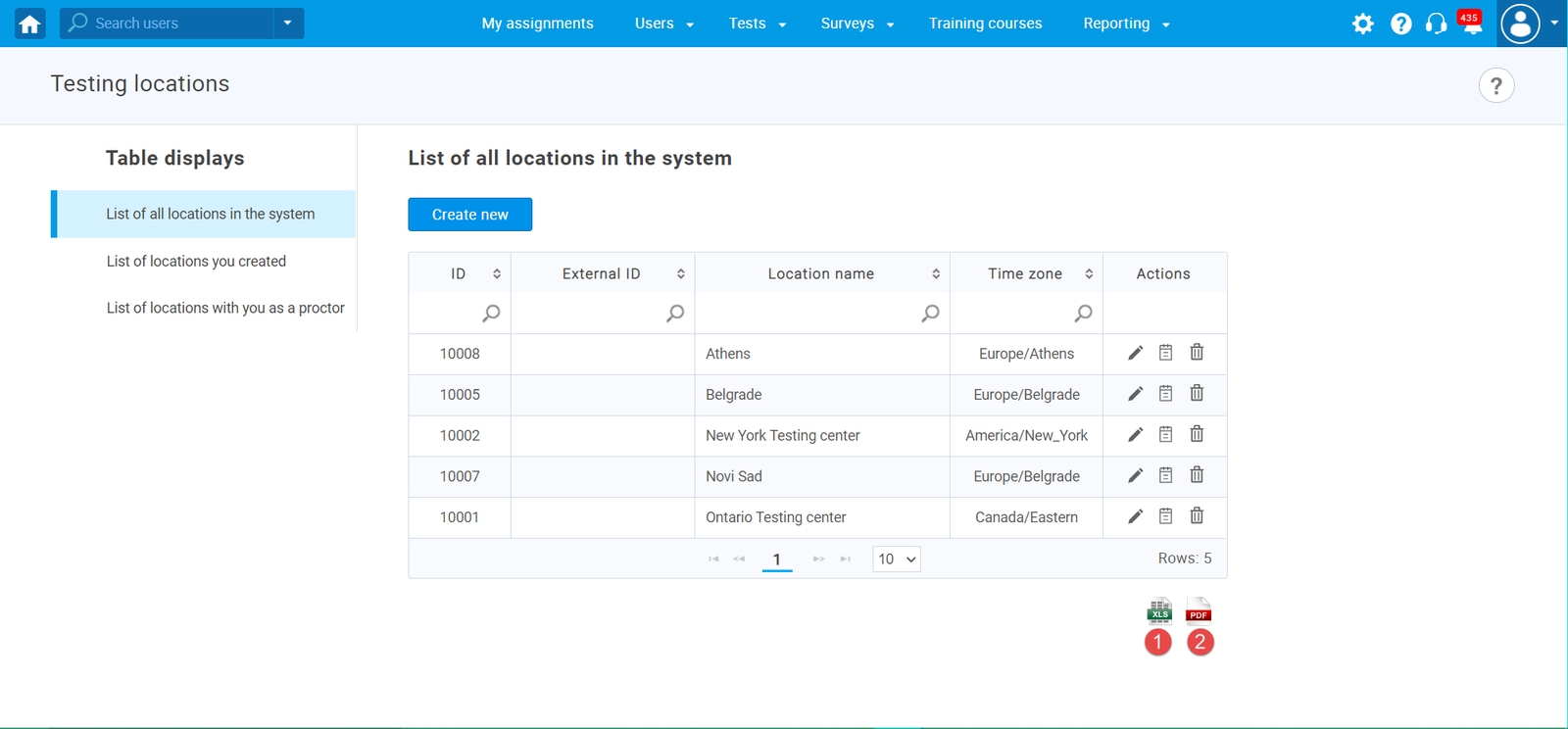Viewport: 1568px width, 729px height.
Task: Open details icon for New York Testing center
Action: pyautogui.click(x=1165, y=435)
